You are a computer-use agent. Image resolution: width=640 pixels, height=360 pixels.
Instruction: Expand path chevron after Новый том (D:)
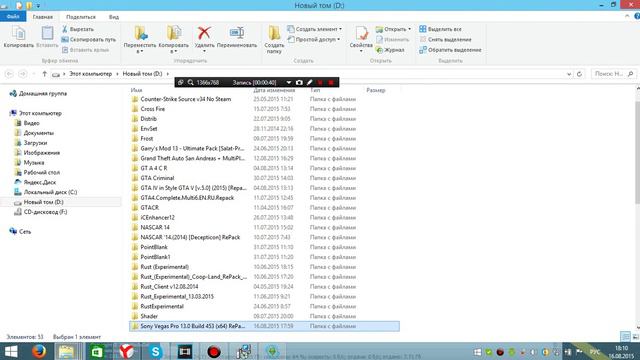coord(167,74)
